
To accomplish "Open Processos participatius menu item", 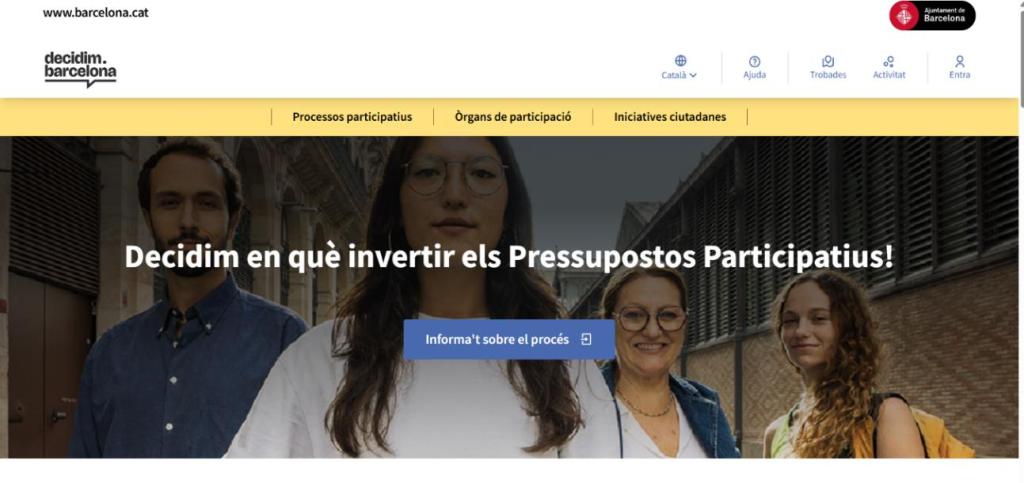I will 352,117.
